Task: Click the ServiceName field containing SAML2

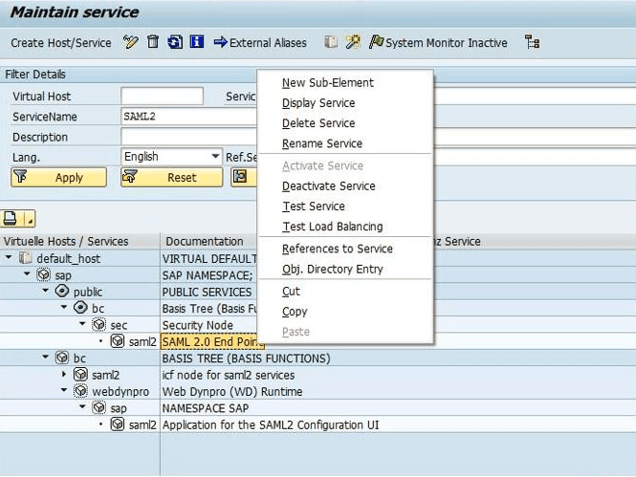Action: (x=189, y=116)
